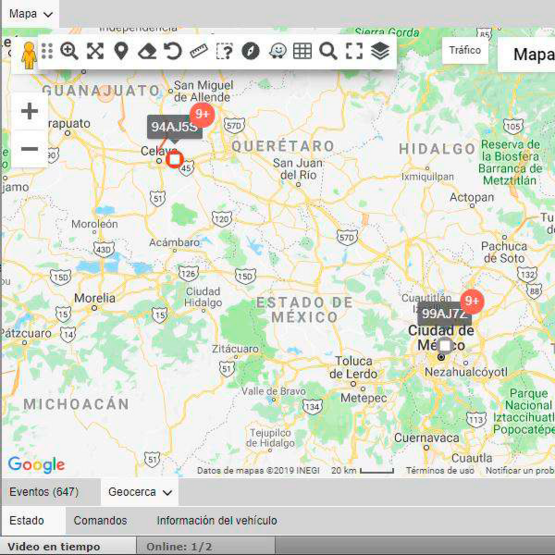Click the 94AJ5S vehicle marker label

174,126
